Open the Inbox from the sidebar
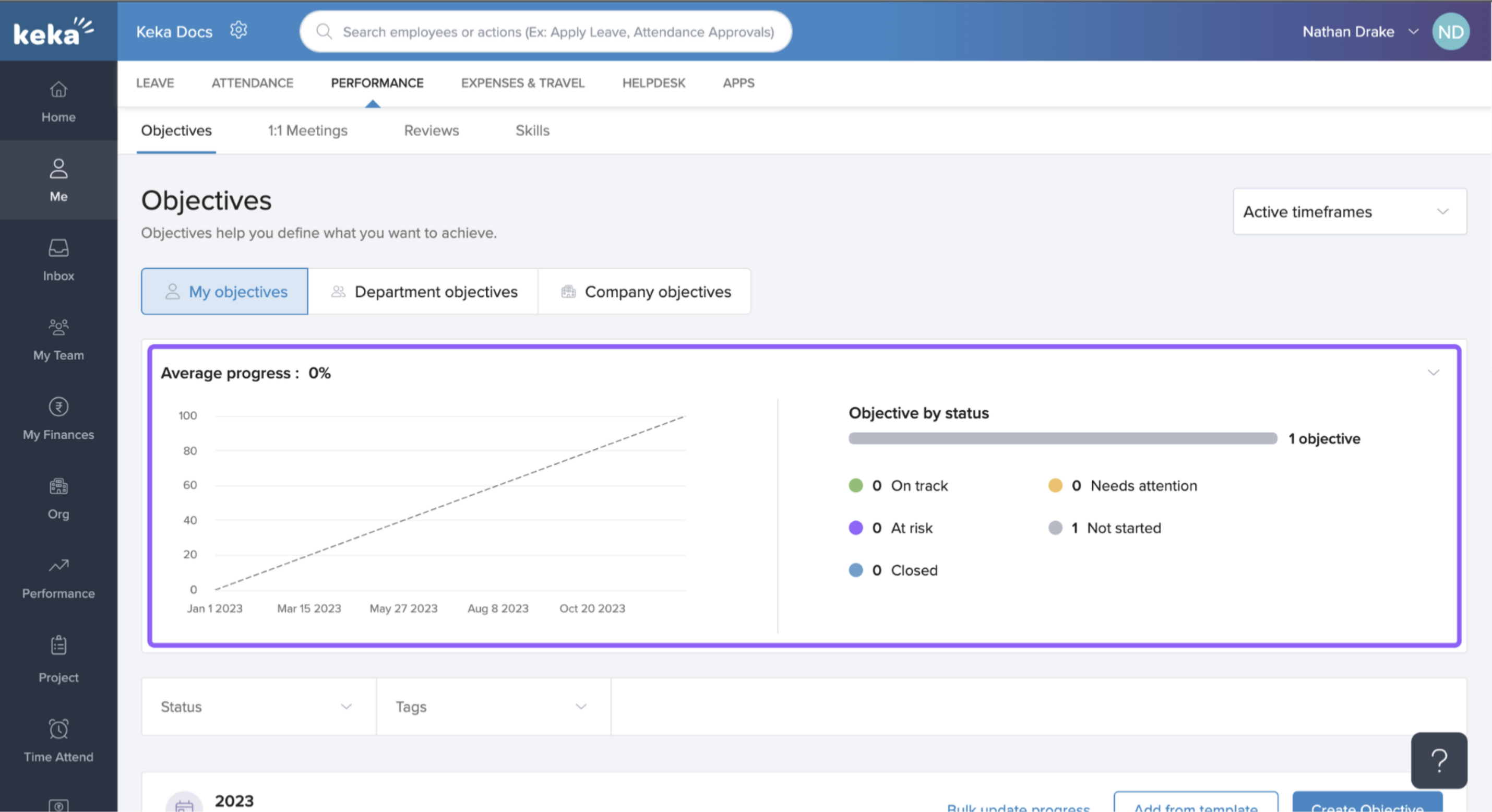This screenshot has height=812, width=1492. 58,259
